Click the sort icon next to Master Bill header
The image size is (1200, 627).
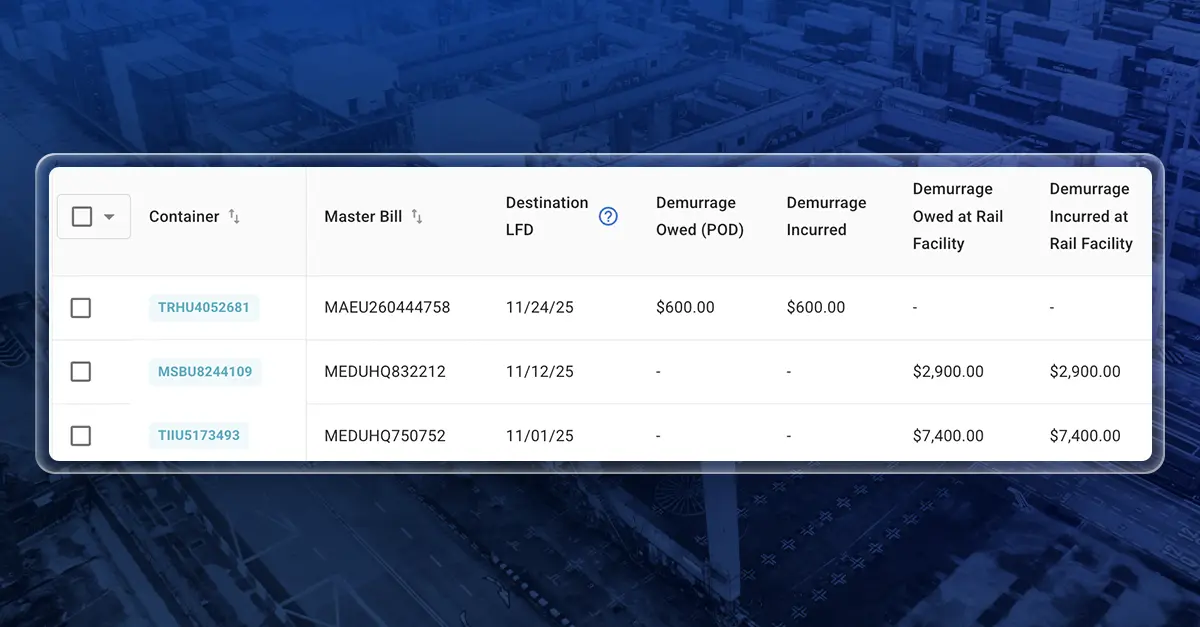click(418, 216)
